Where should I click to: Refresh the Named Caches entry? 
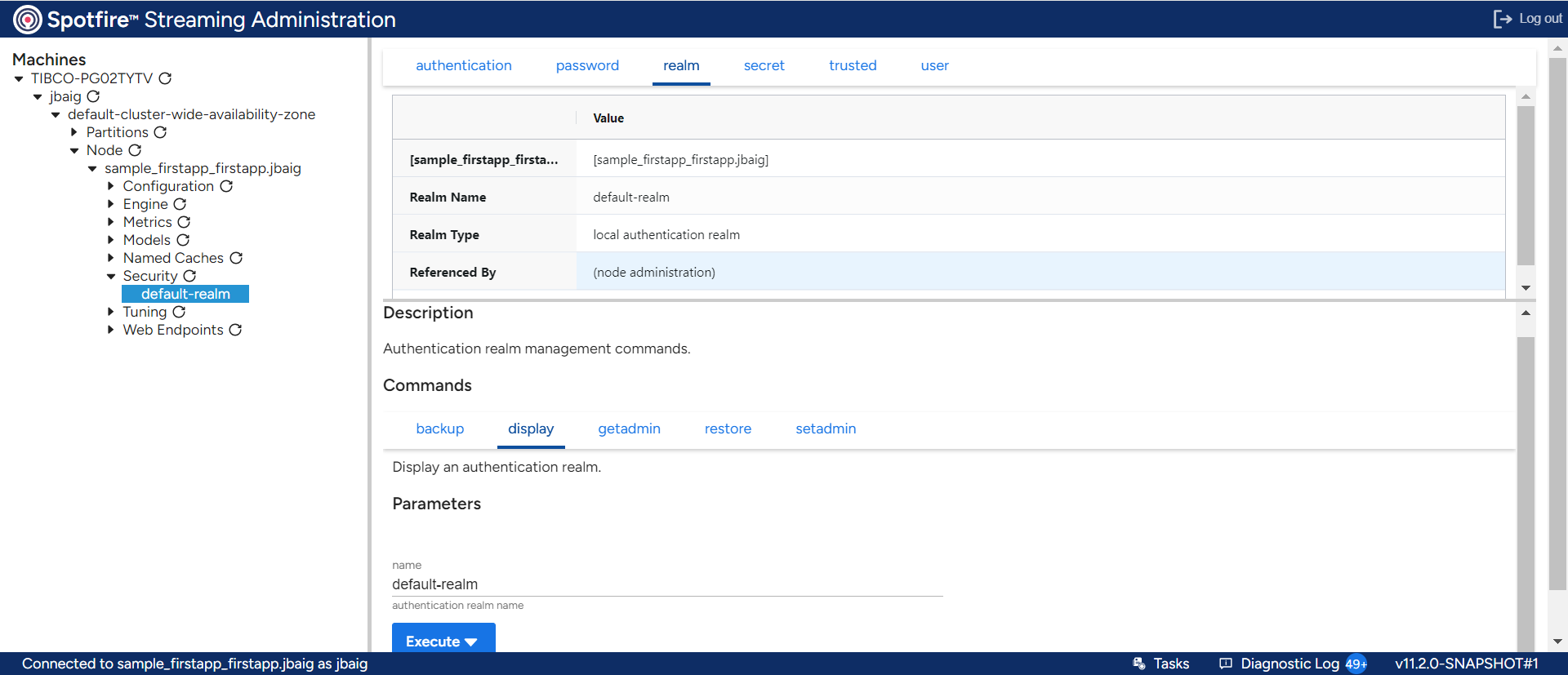click(236, 258)
